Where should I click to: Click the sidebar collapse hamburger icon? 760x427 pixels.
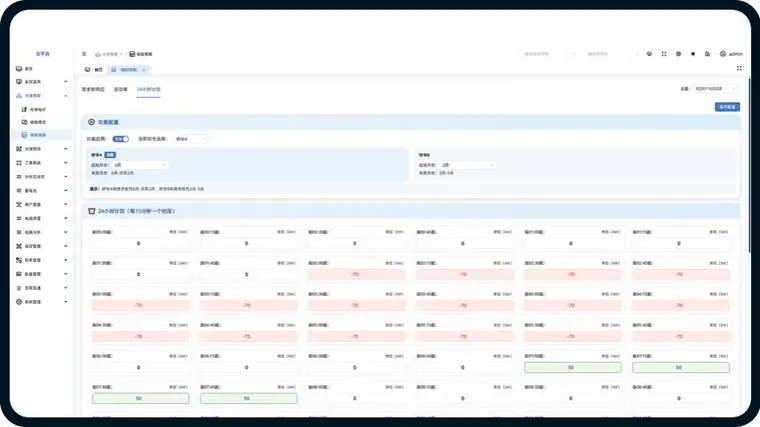[x=84, y=54]
